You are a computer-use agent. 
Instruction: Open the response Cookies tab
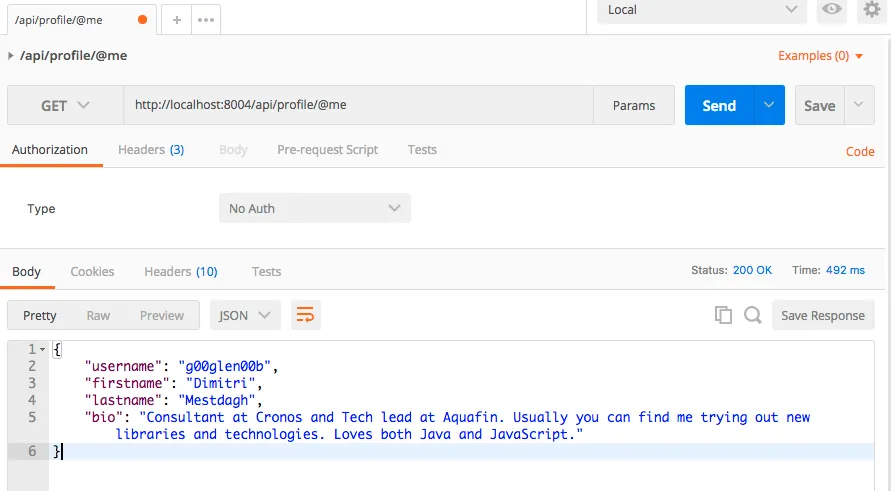pos(92,271)
